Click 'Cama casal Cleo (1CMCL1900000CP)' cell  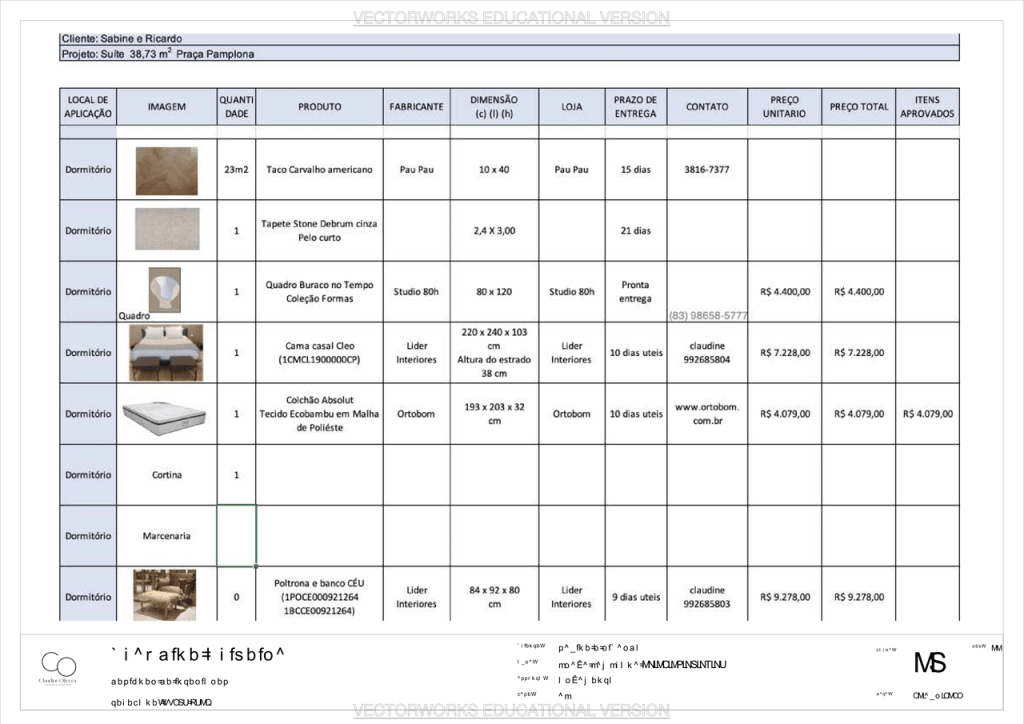click(319, 353)
